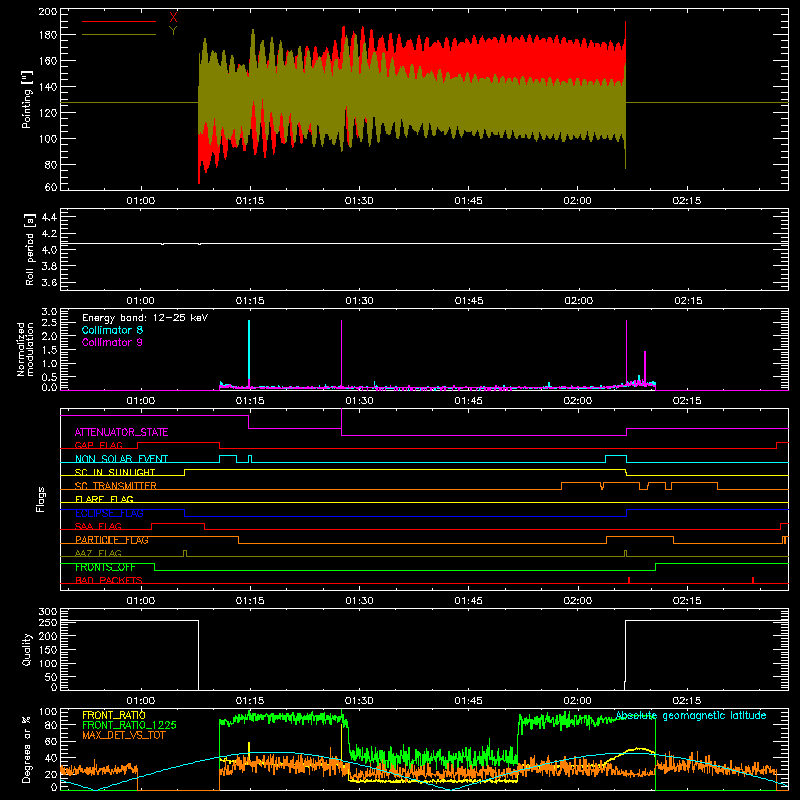Select the FLARE_FLAG label
Screen dimensions: 800x800
(104, 499)
